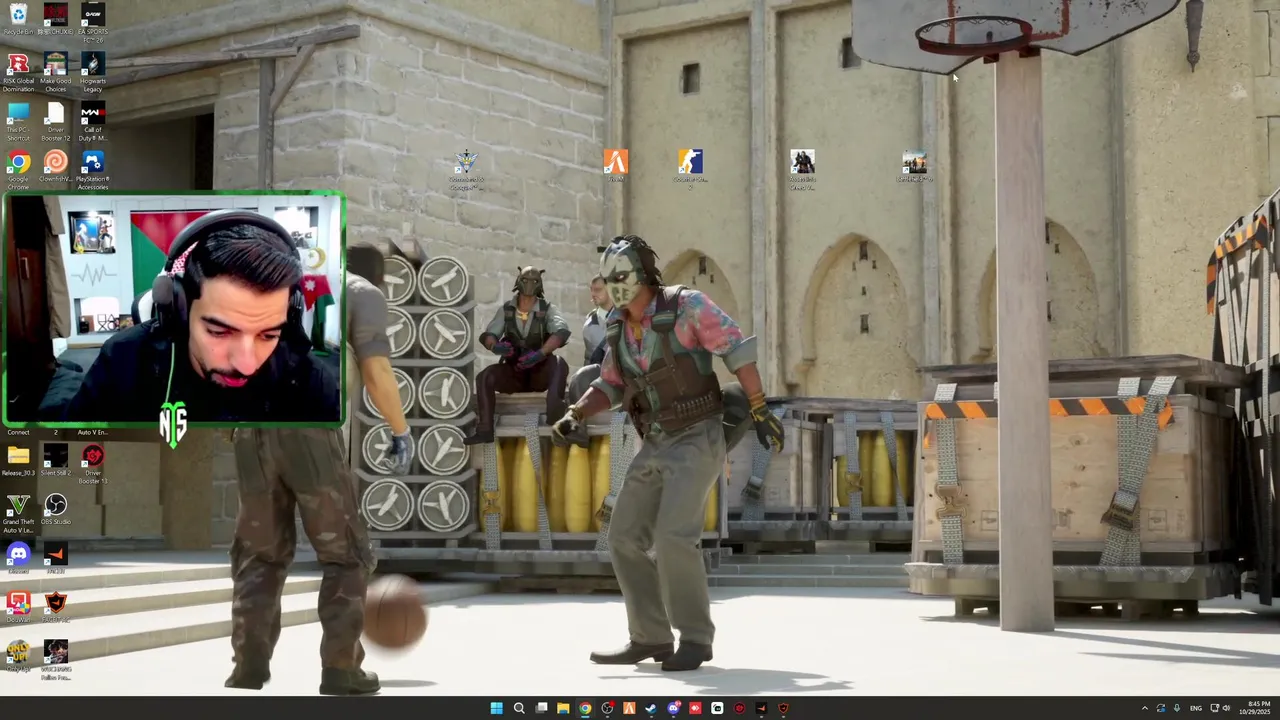The height and width of the screenshot is (720, 1280).
Task: Open Driver Booster 12 file icon
Action: coord(55,121)
